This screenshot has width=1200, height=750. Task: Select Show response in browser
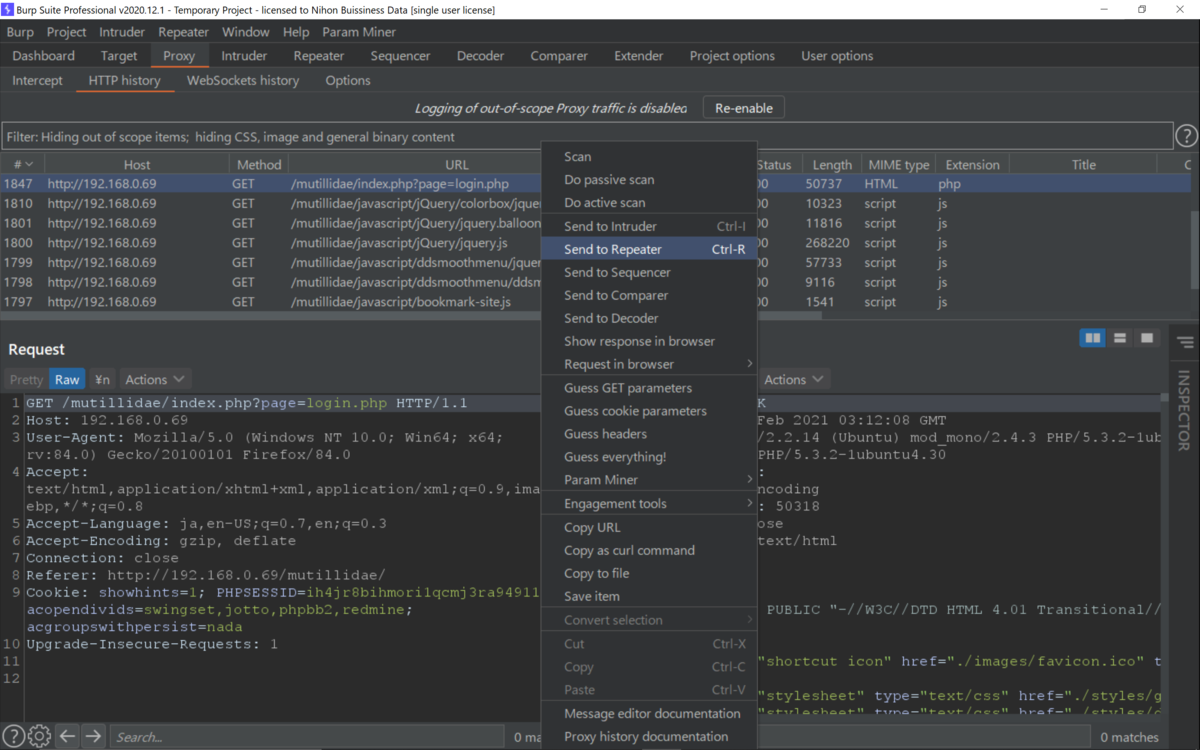648,341
